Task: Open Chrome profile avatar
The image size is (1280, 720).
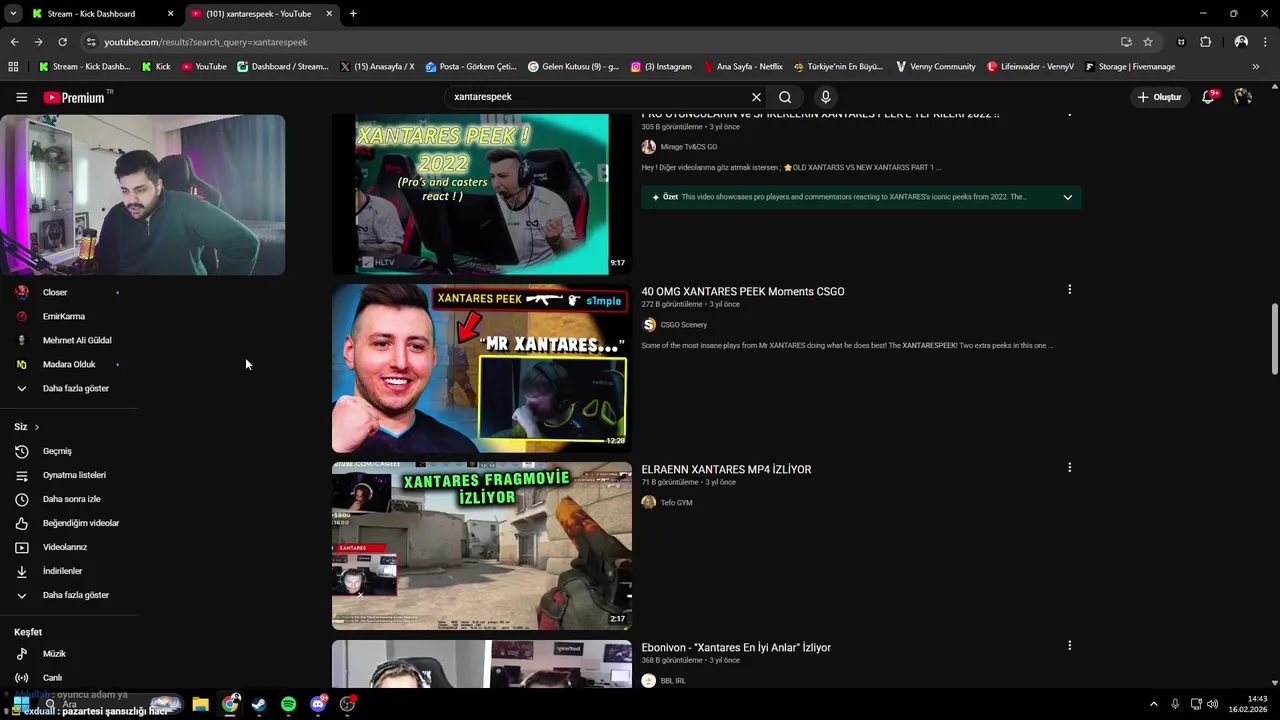Action: click(1241, 42)
